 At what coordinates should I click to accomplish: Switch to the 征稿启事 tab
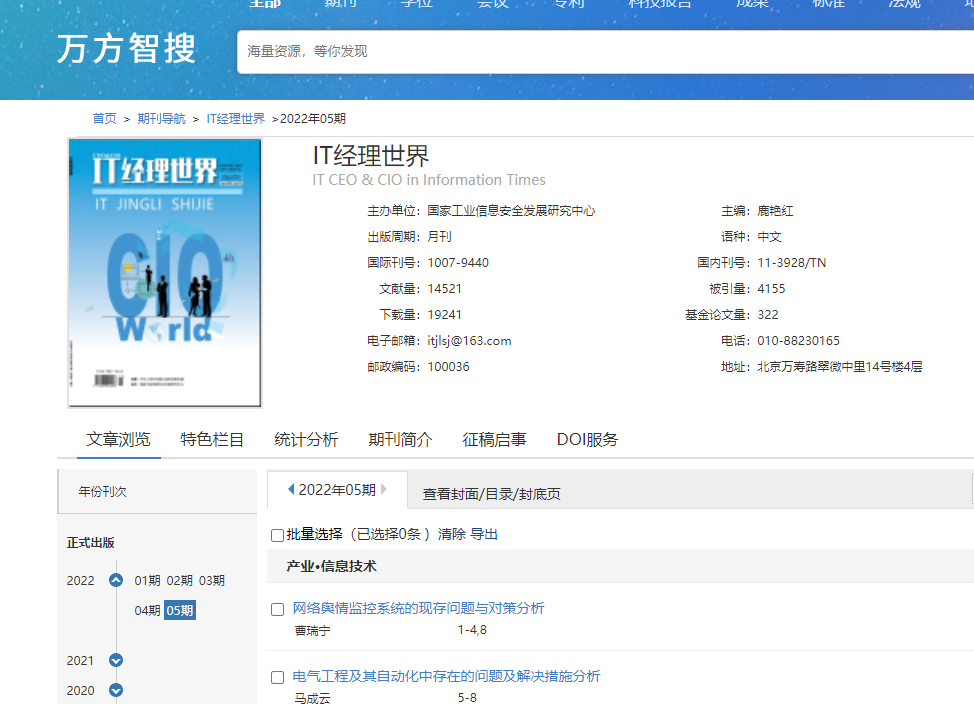pos(494,439)
